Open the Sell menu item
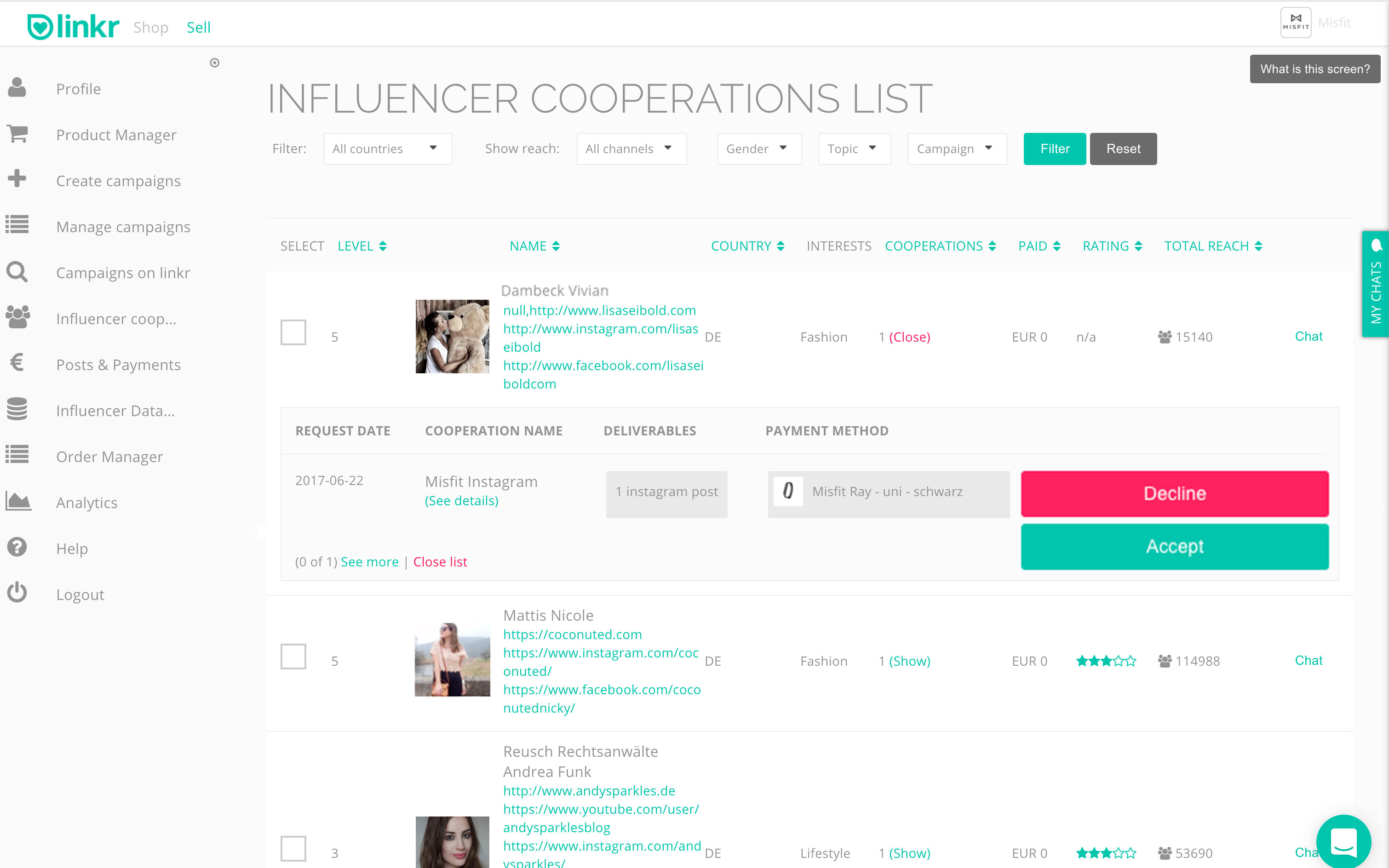The height and width of the screenshot is (868, 1389). [x=198, y=27]
